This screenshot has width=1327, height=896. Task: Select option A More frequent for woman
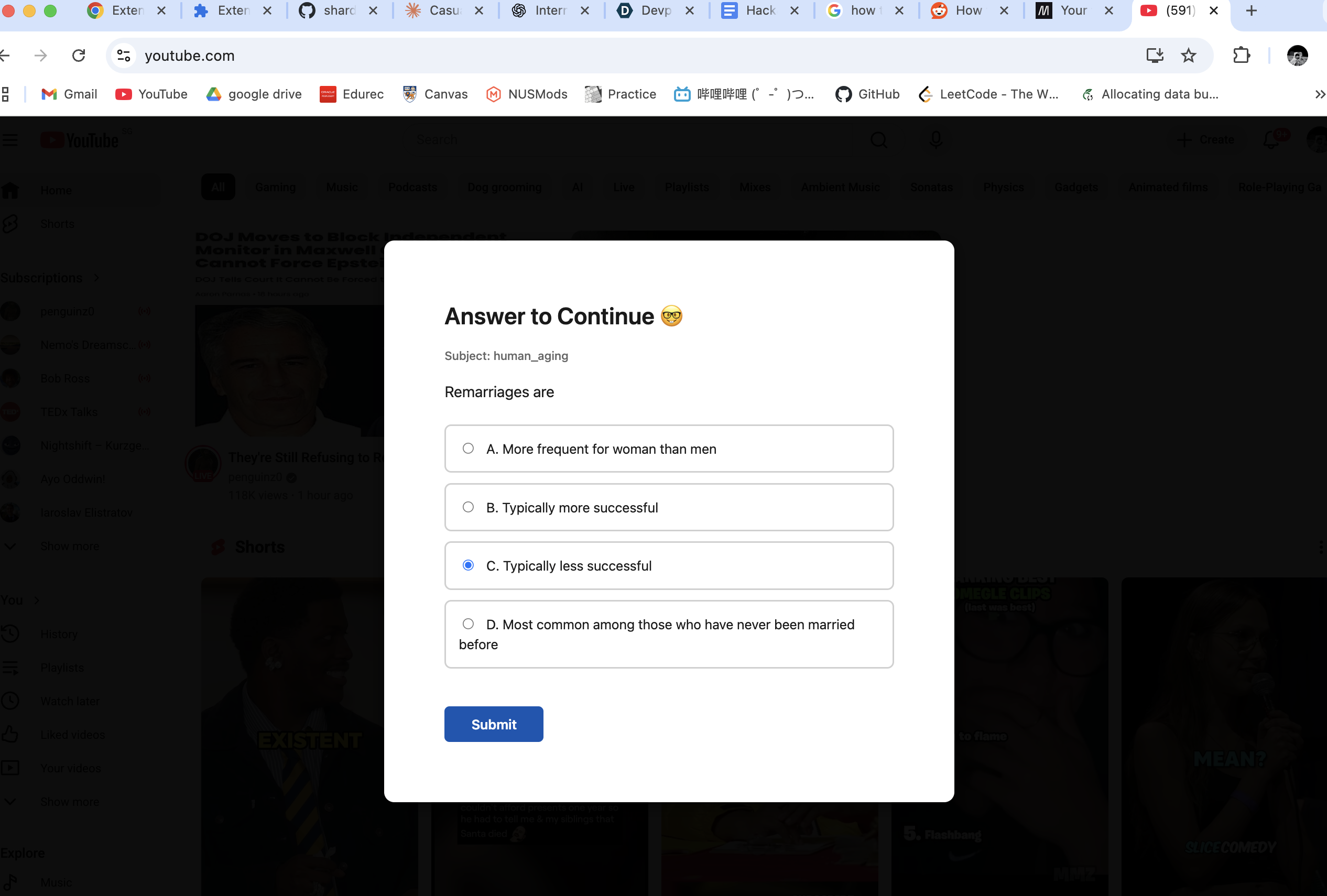(468, 449)
